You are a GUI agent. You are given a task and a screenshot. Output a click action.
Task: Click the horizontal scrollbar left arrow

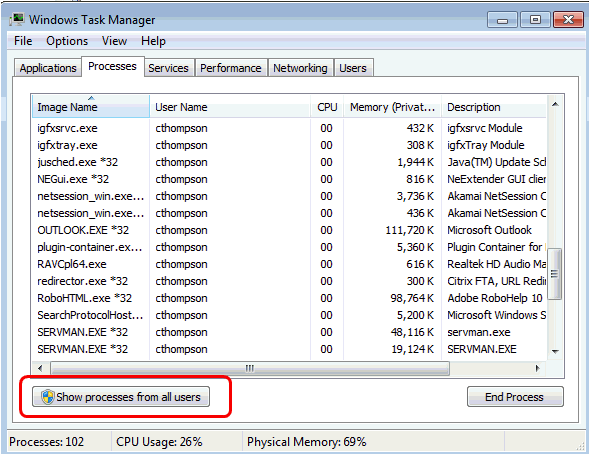click(x=41, y=368)
